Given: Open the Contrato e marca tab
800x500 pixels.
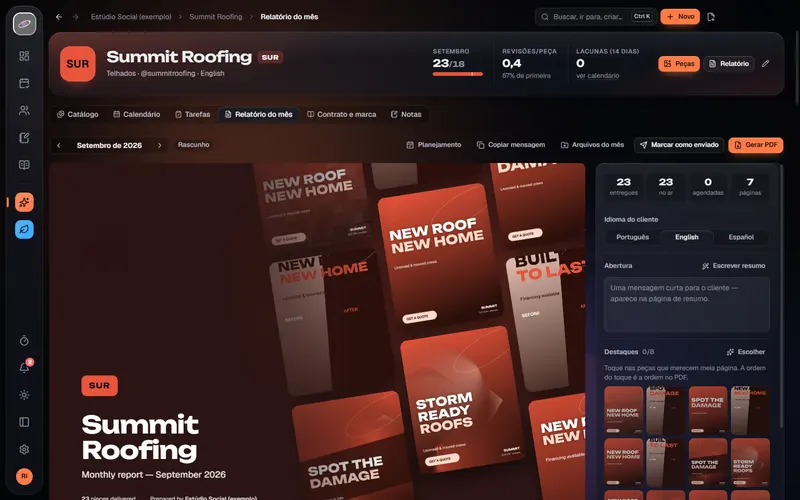Looking at the screenshot, I should tap(342, 114).
